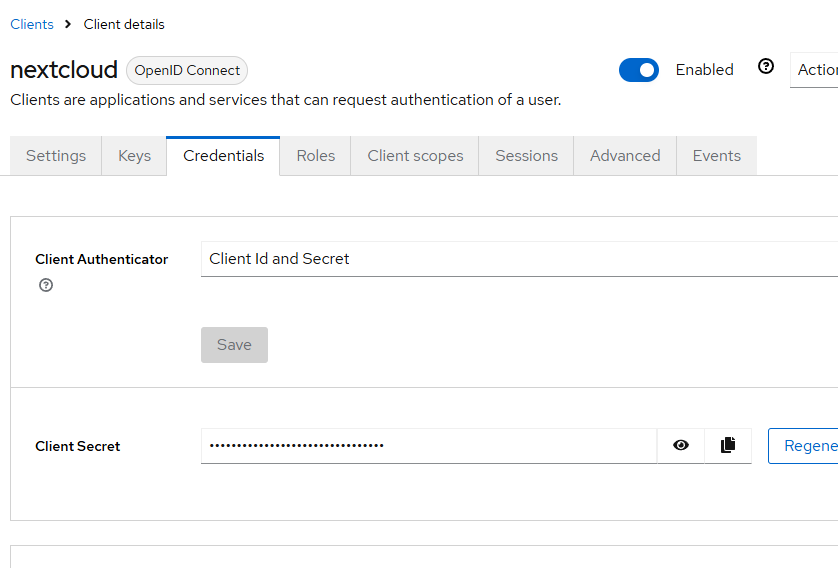Switch to the Events tab
The width and height of the screenshot is (838, 568).
point(717,156)
